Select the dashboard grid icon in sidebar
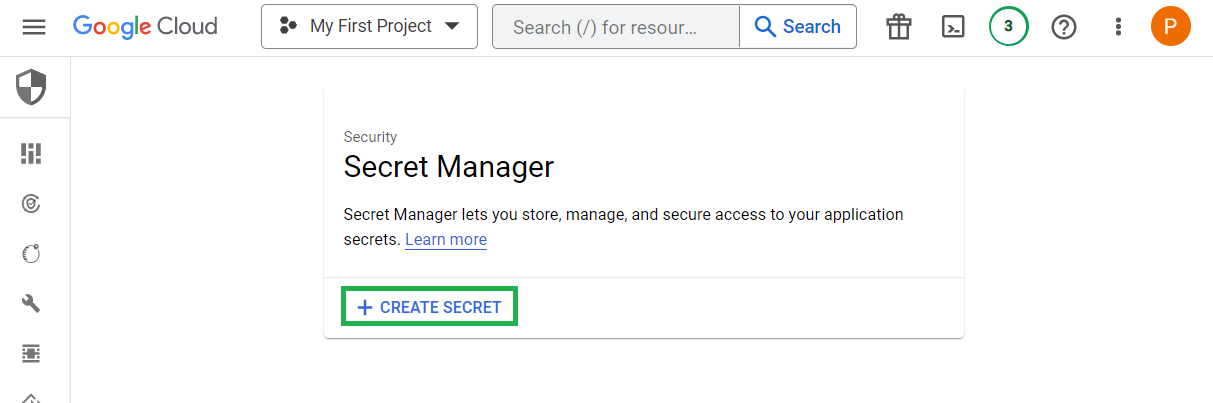Viewport: 1213px width, 403px height. (x=31, y=153)
